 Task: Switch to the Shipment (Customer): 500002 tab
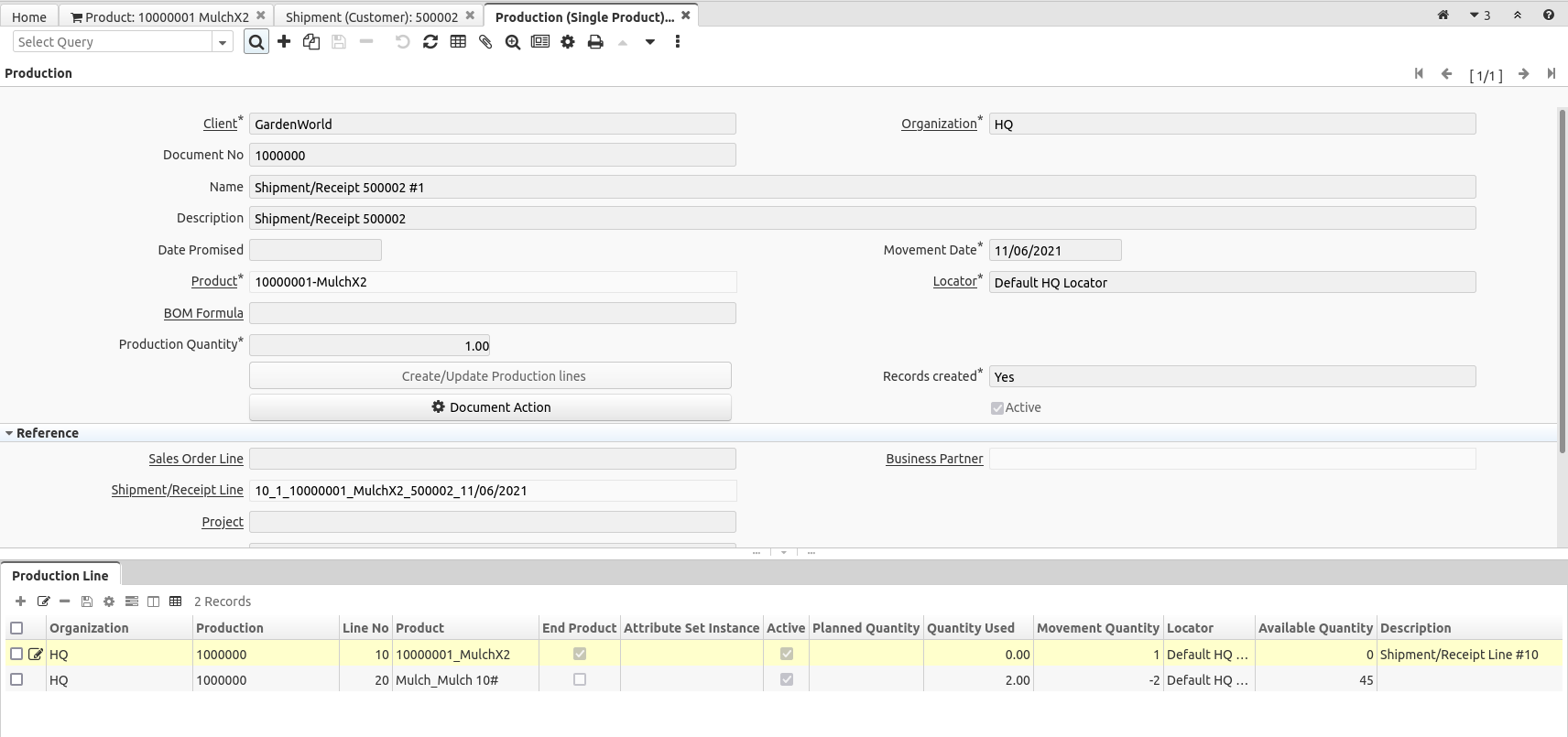point(371,16)
